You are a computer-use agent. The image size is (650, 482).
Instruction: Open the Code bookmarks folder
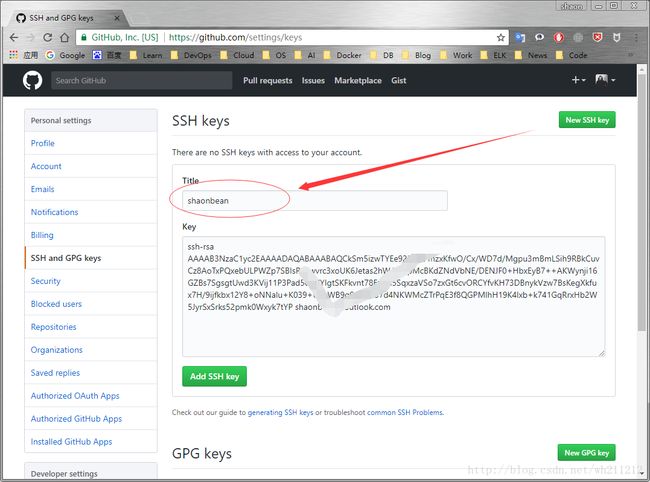pyautogui.click(x=571, y=55)
